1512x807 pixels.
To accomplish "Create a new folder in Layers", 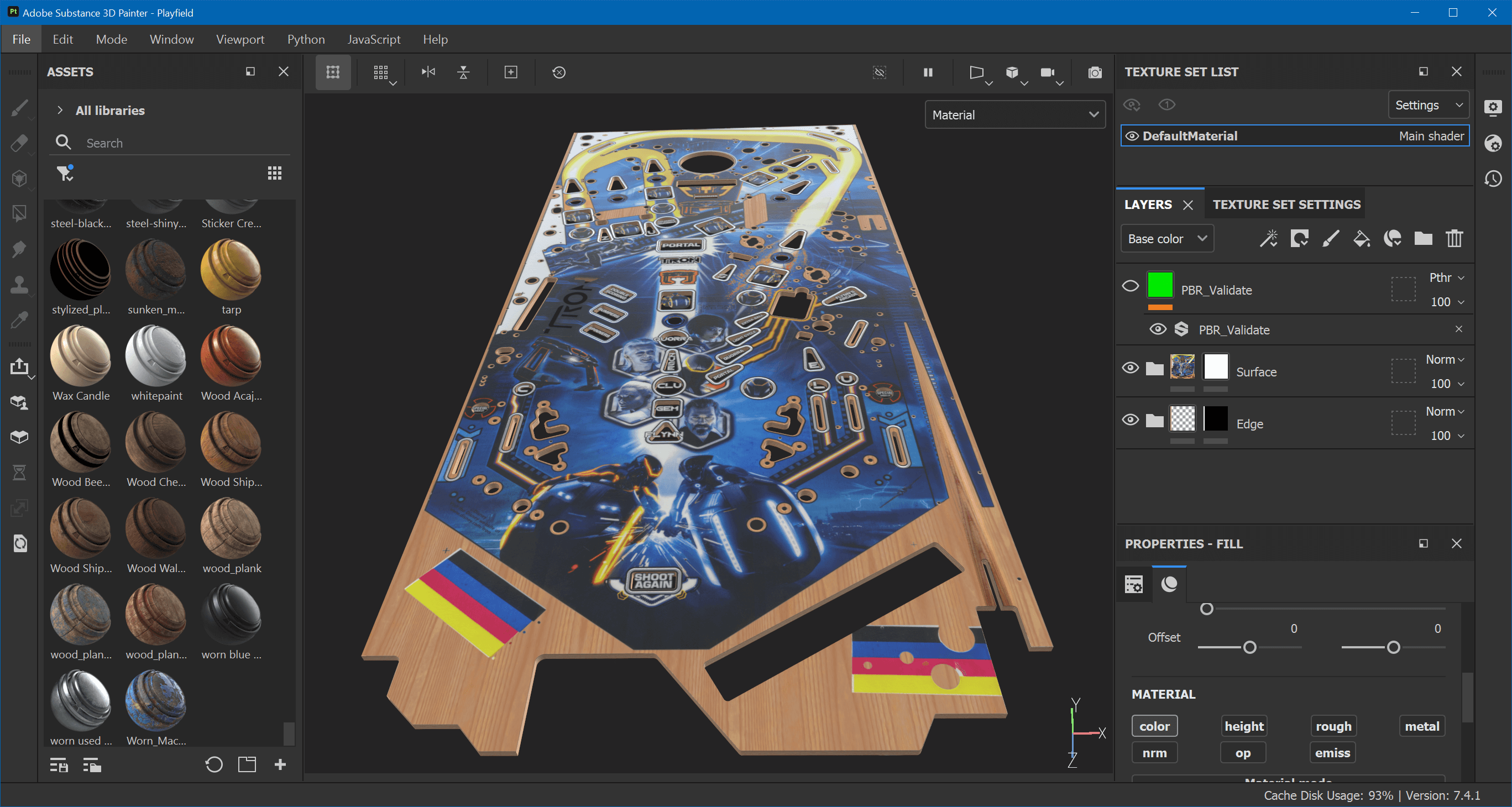I will 1424,238.
